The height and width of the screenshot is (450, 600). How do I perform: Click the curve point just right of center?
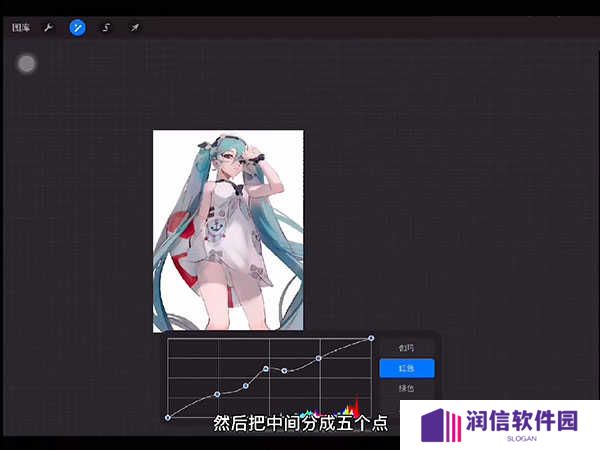coord(284,370)
